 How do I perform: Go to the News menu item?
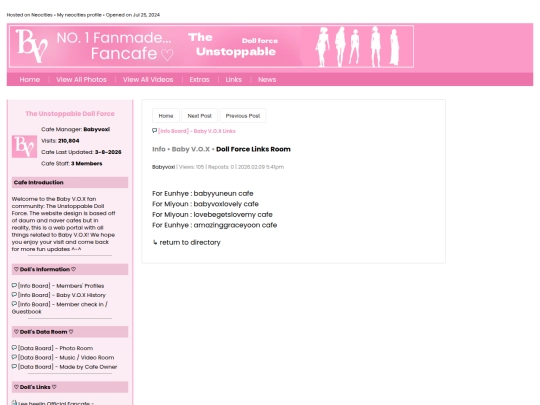coord(267,80)
